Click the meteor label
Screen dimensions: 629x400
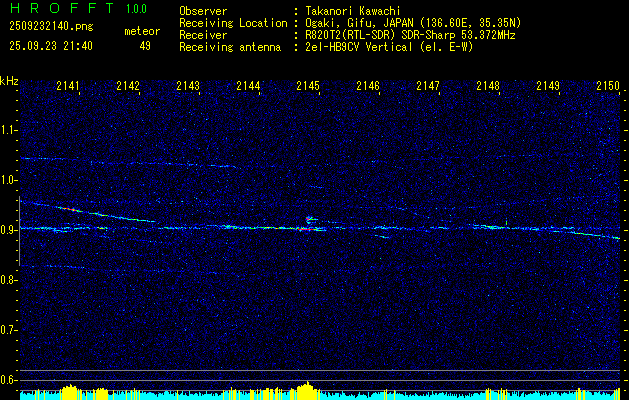tap(142, 31)
